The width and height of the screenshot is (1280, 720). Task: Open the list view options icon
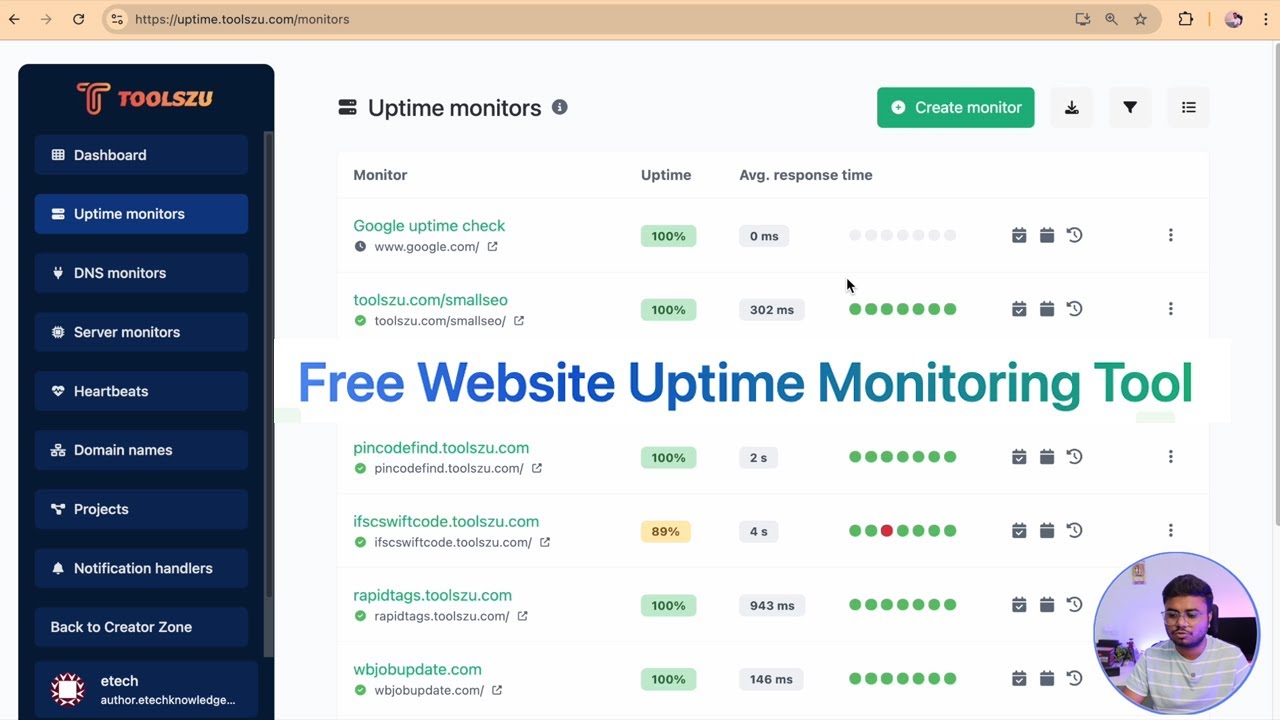point(1188,107)
